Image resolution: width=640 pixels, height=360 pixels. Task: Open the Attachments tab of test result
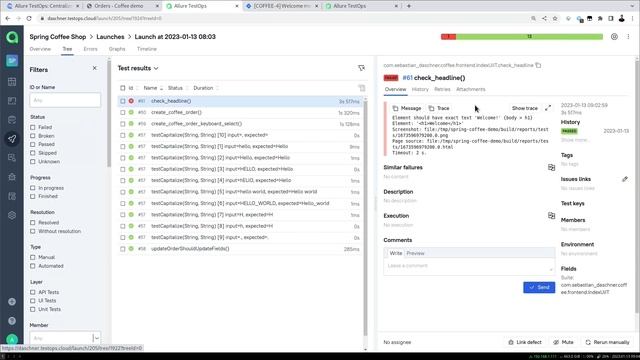[471, 89]
